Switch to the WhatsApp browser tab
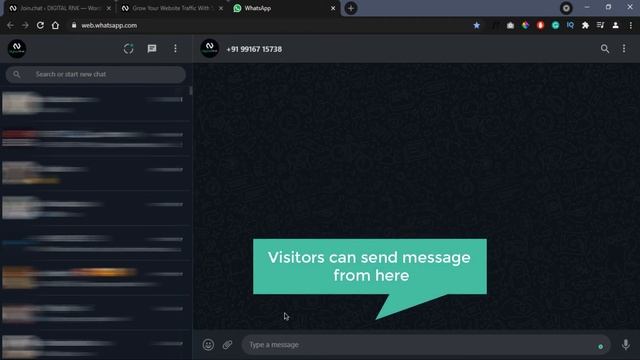This screenshot has height=360, width=640. (284, 8)
